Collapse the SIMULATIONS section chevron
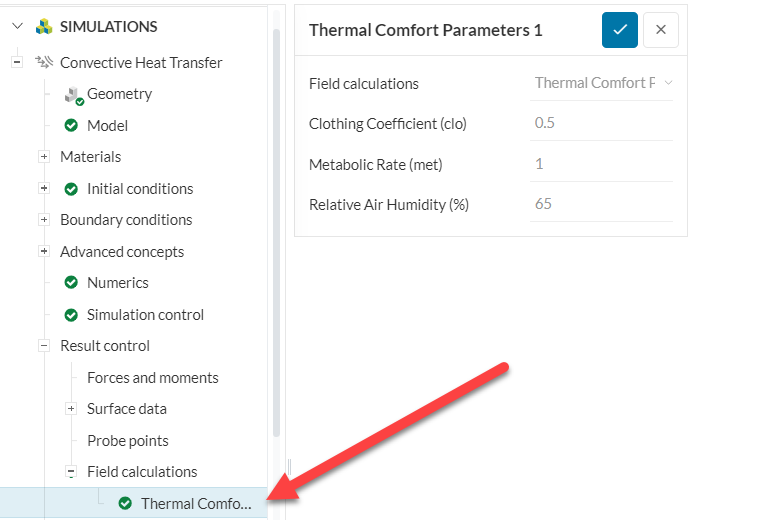 (17, 27)
